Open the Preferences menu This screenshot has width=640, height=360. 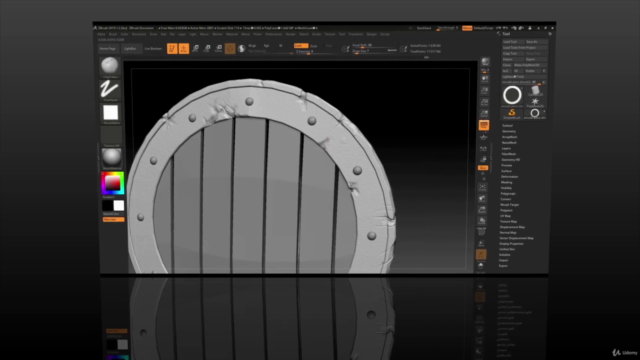tap(273, 34)
